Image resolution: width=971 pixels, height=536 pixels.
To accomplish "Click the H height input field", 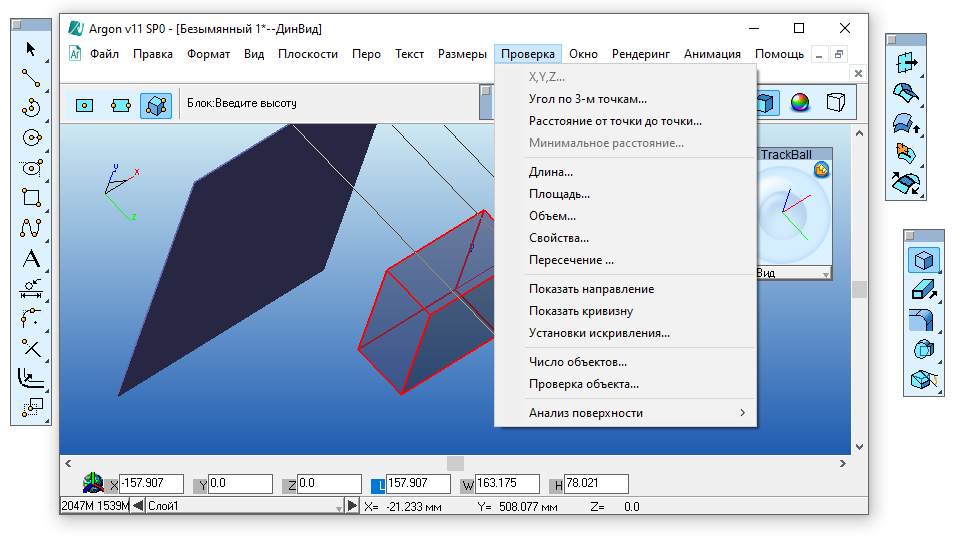I will pos(596,483).
